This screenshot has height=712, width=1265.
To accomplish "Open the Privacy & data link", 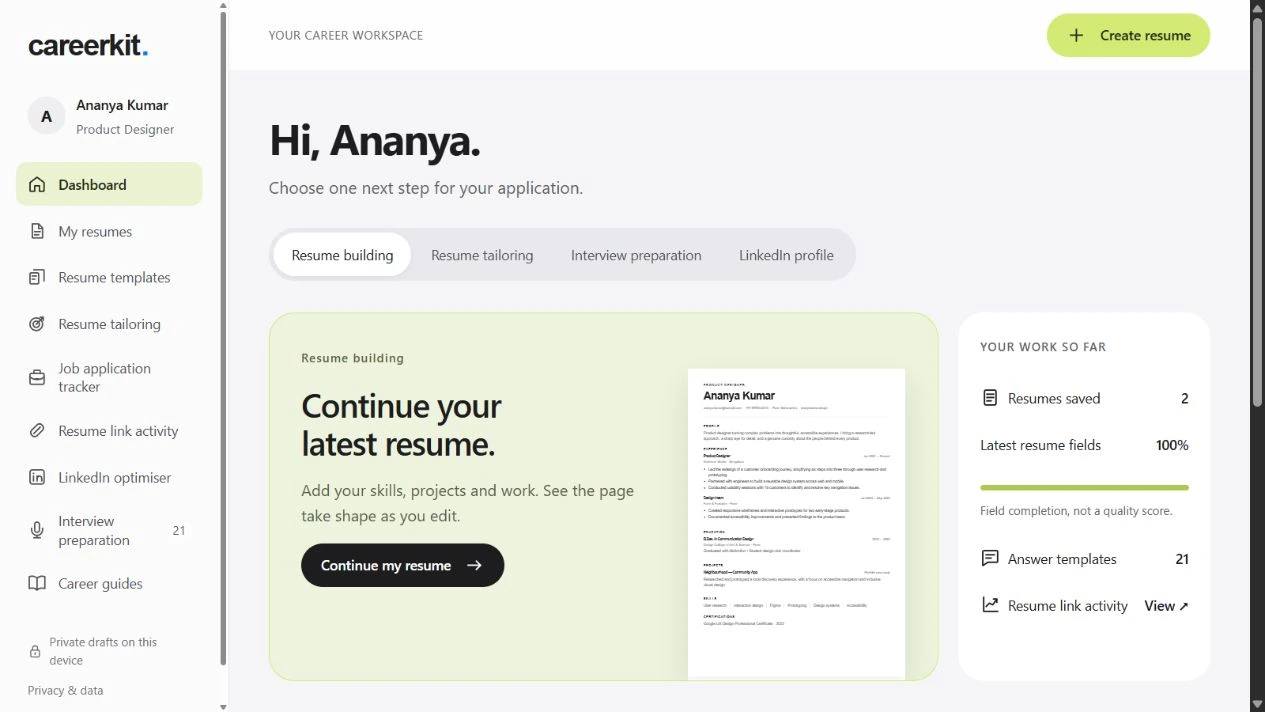I will tap(65, 690).
